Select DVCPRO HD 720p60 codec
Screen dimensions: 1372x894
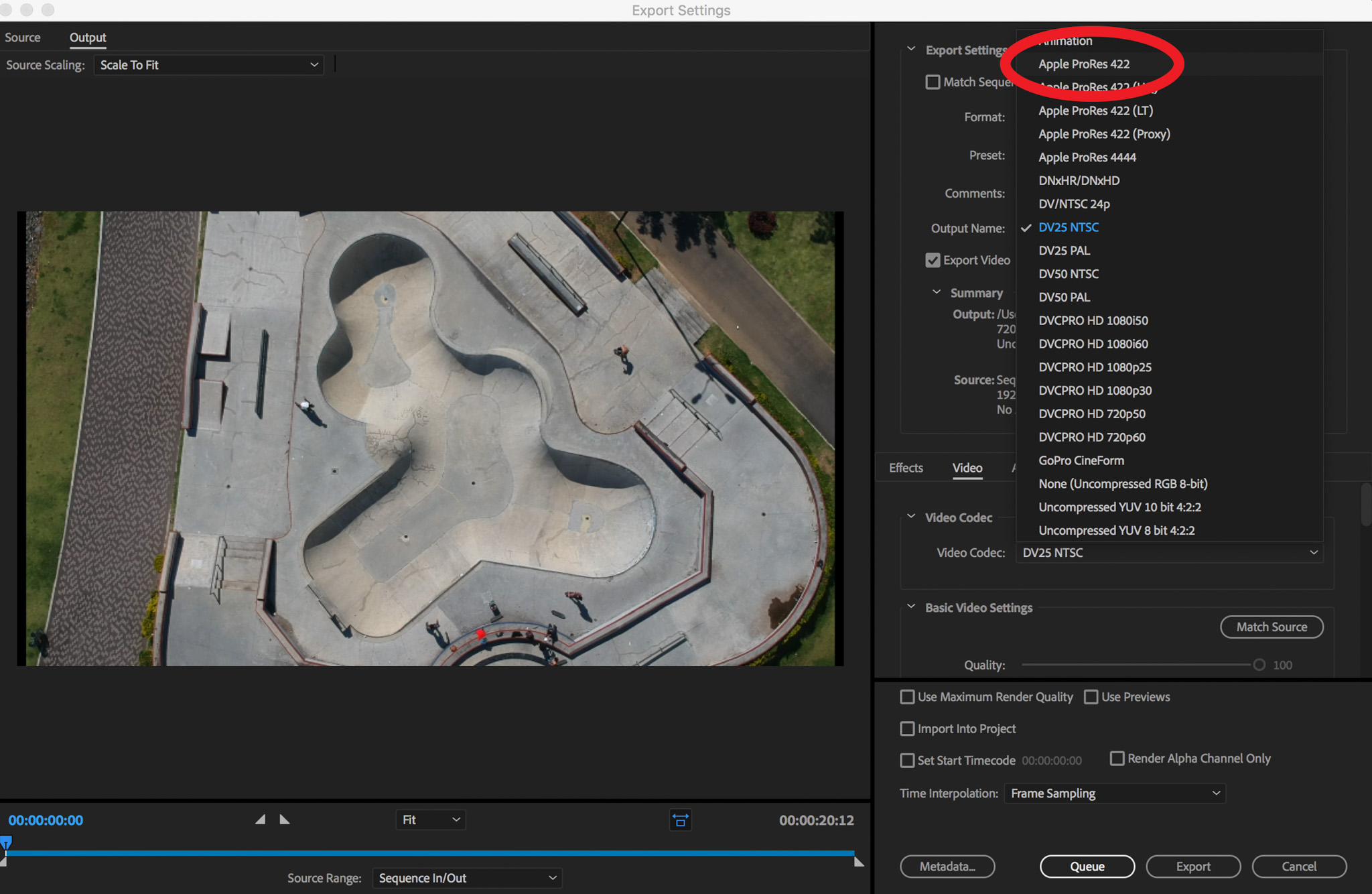tap(1169, 437)
